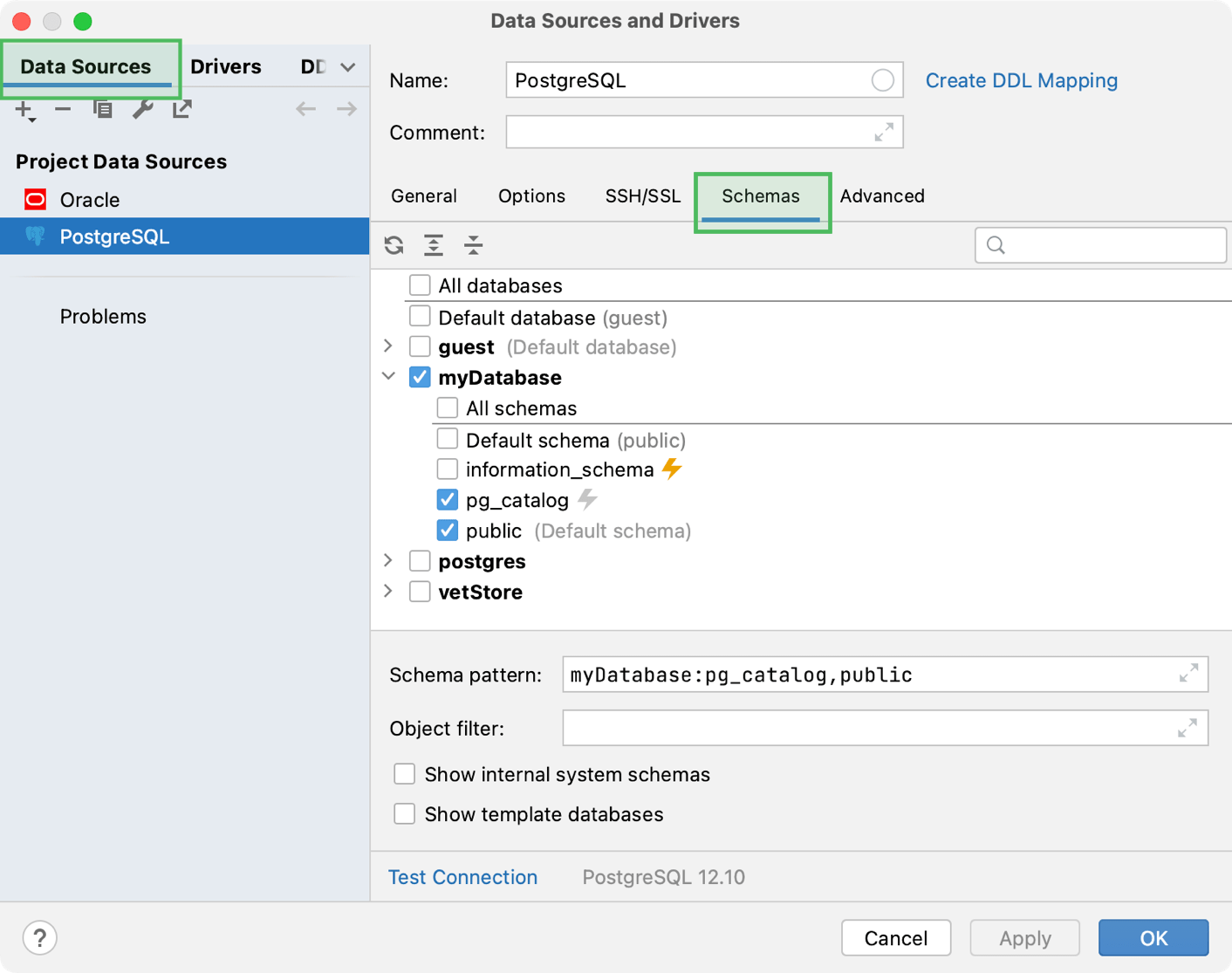Click the Create DDL Mapping link
This screenshot has width=1232, height=973.
point(1021,80)
